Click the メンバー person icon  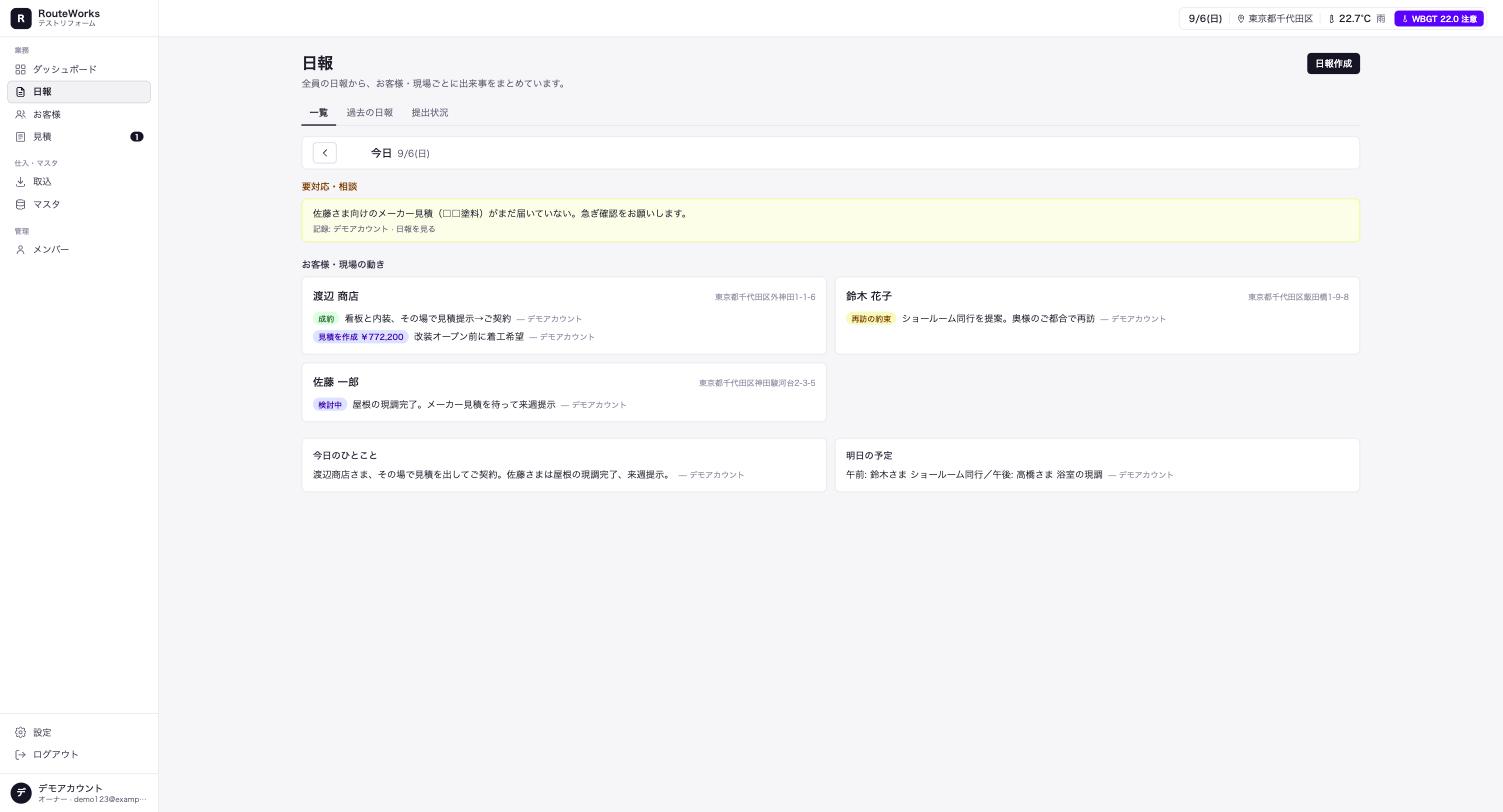click(x=20, y=250)
